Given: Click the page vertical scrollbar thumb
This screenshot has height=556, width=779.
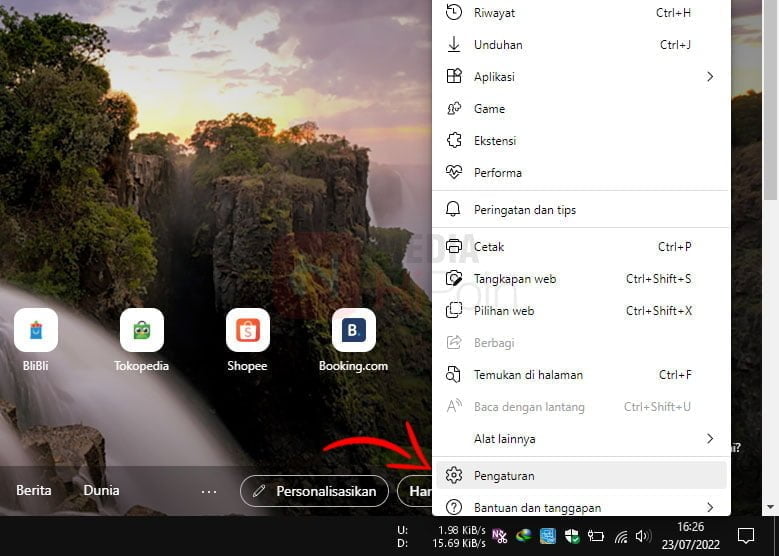Looking at the screenshot, I should coord(770,99).
